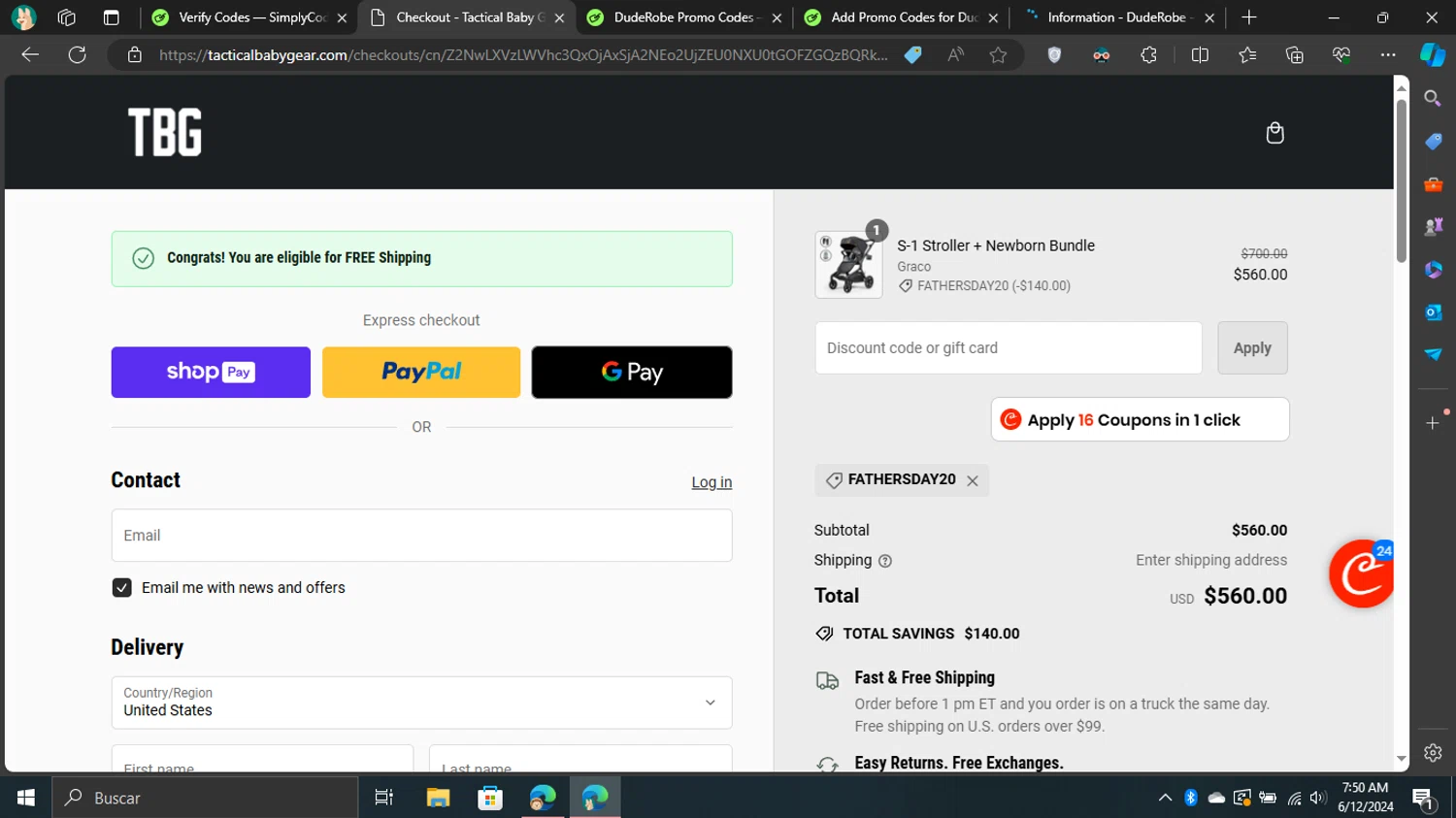This screenshot has height=818, width=1456.
Task: Open File Explorer from taskbar
Action: [x=438, y=798]
